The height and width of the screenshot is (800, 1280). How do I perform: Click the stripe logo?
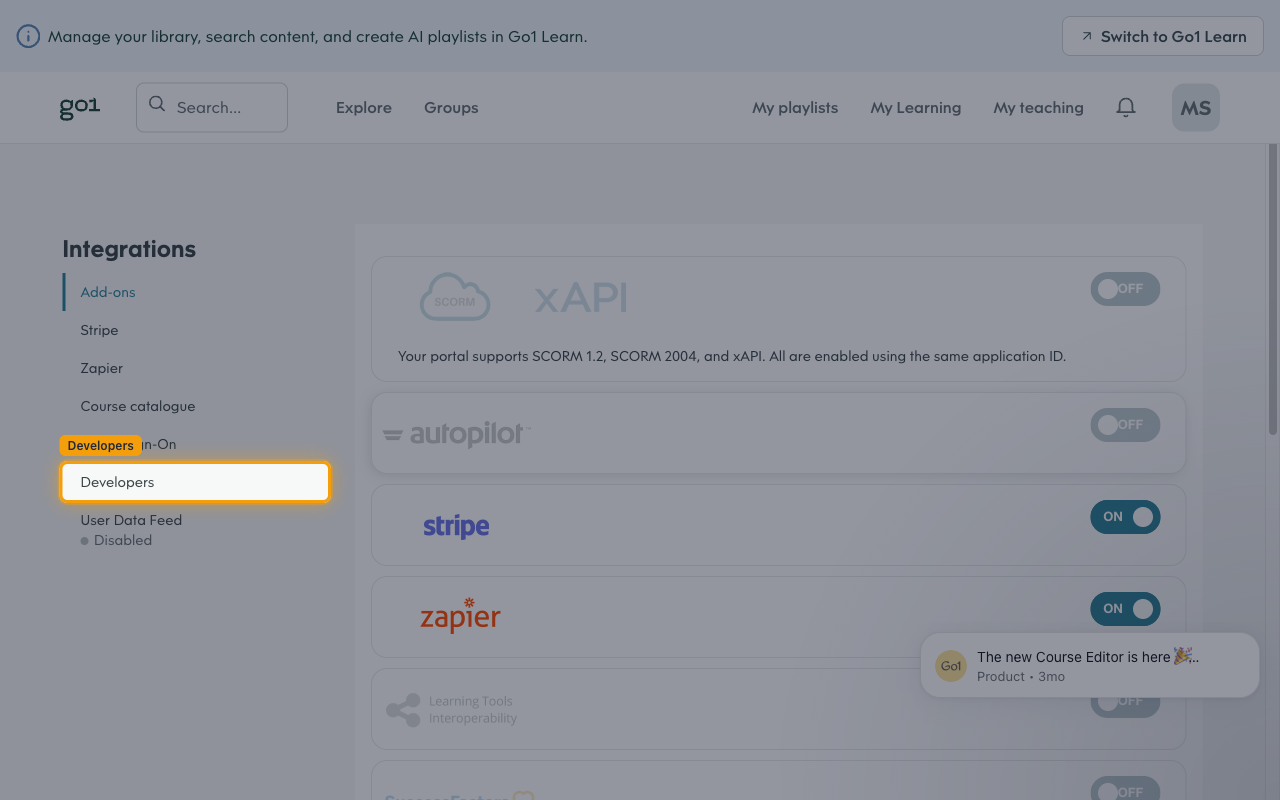pos(456,526)
